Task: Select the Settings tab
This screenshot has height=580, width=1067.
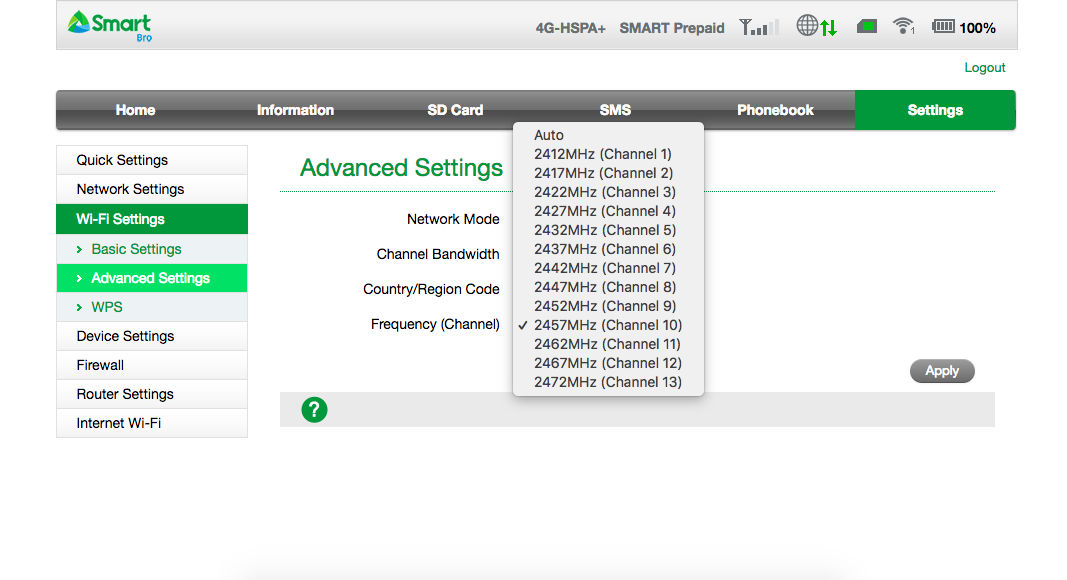Action: [x=935, y=110]
